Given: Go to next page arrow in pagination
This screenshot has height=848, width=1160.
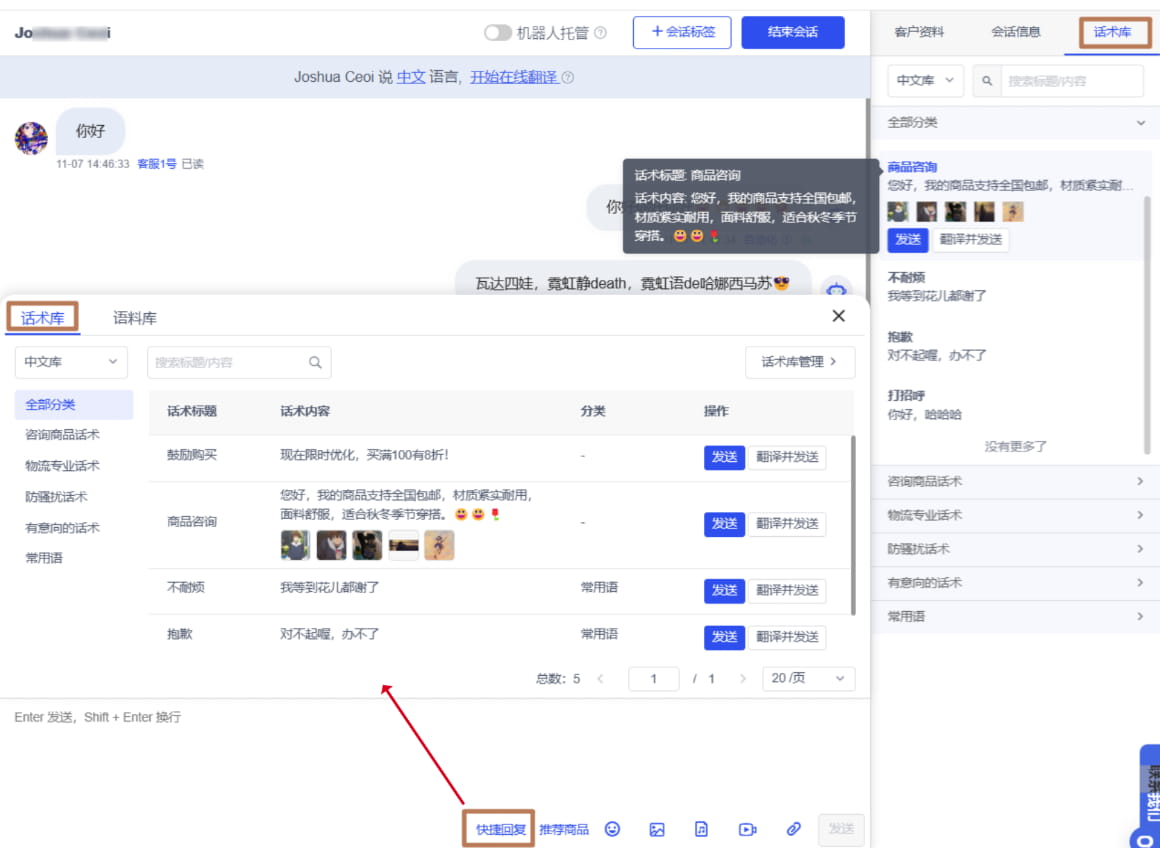Looking at the screenshot, I should pos(743,679).
